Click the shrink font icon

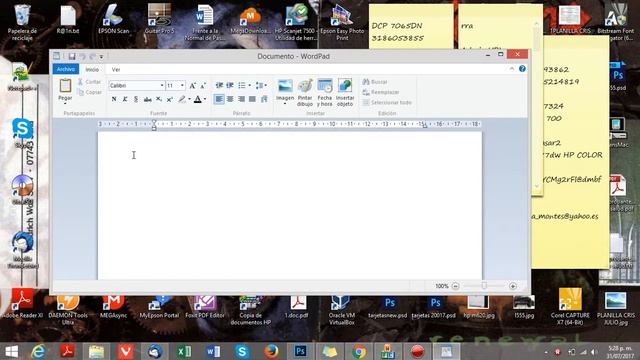(203, 86)
